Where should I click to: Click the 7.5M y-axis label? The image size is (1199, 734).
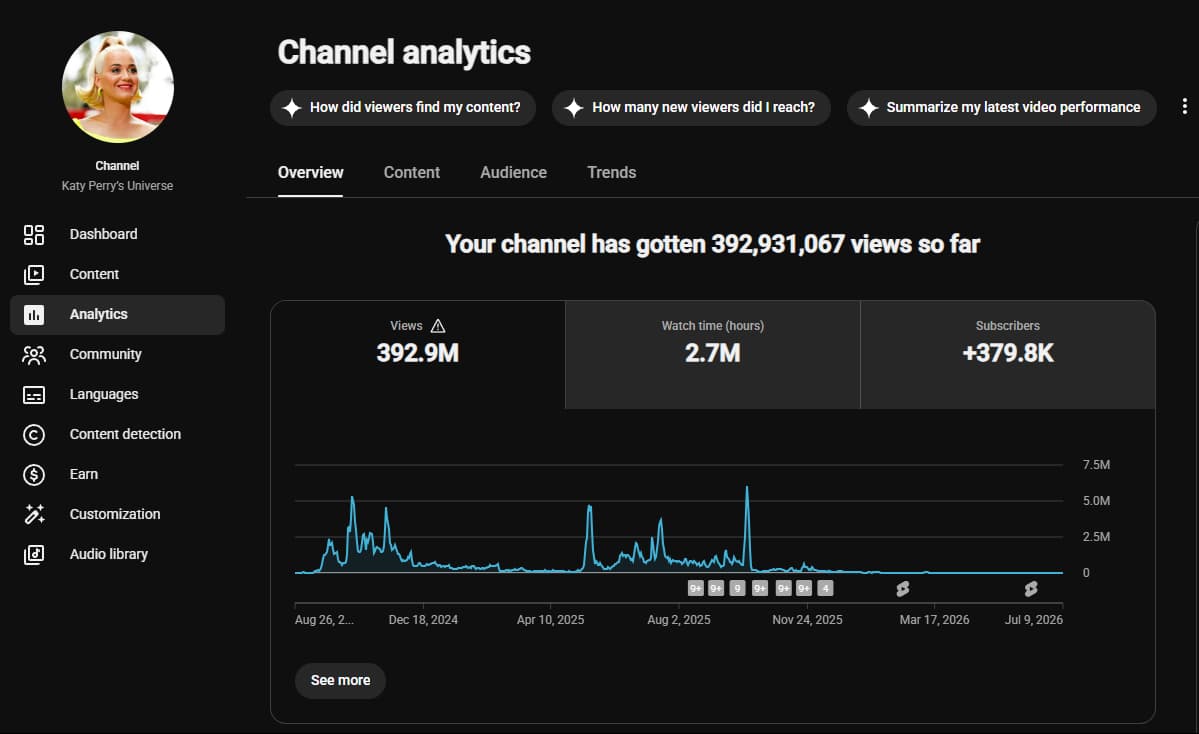coord(1096,465)
